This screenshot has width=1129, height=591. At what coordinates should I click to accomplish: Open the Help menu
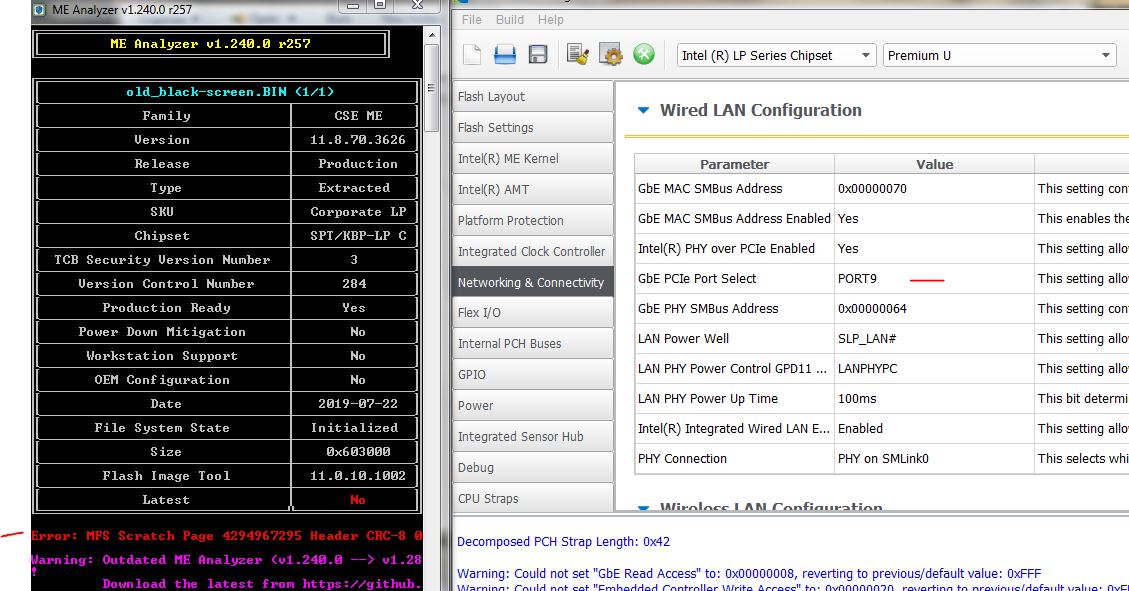point(551,19)
